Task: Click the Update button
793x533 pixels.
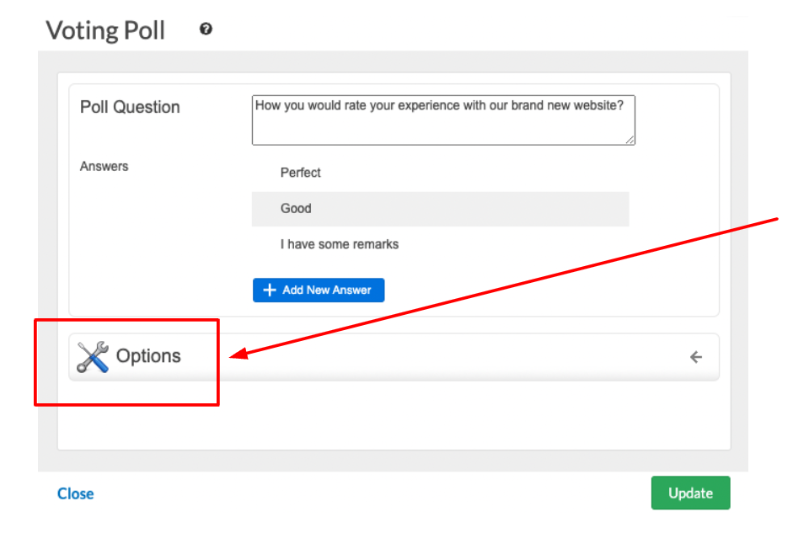Action: pos(690,493)
